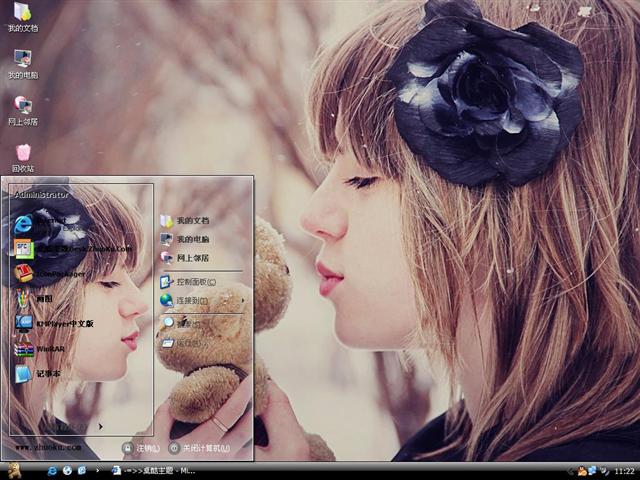640x480 pixels.
Task: Click the globe quick launch icon
Action: 67,471
